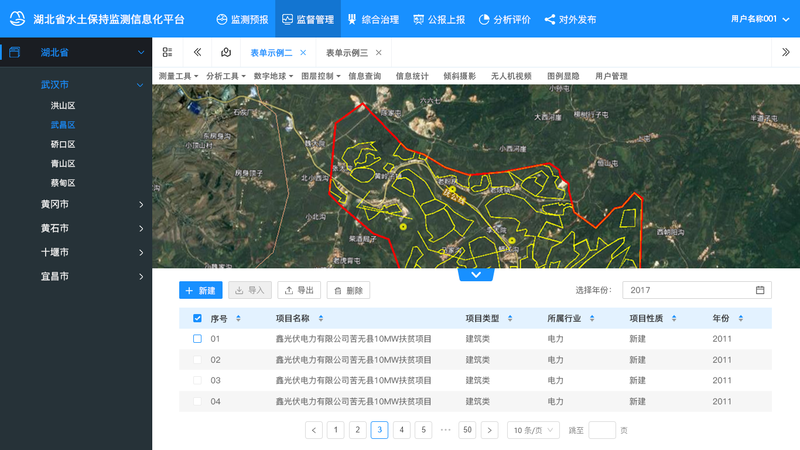Click the 新建 button
The image size is (800, 450).
tap(201, 290)
